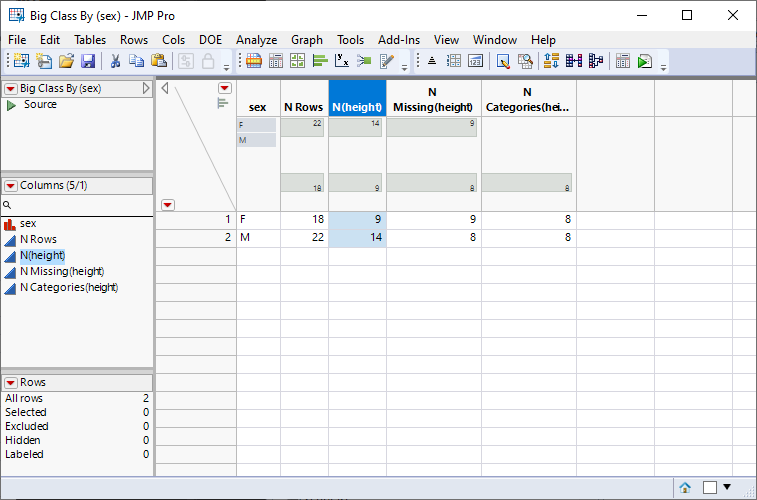757x500 pixels.
Task: Click the blue square with pencil icon
Action: click(503, 61)
